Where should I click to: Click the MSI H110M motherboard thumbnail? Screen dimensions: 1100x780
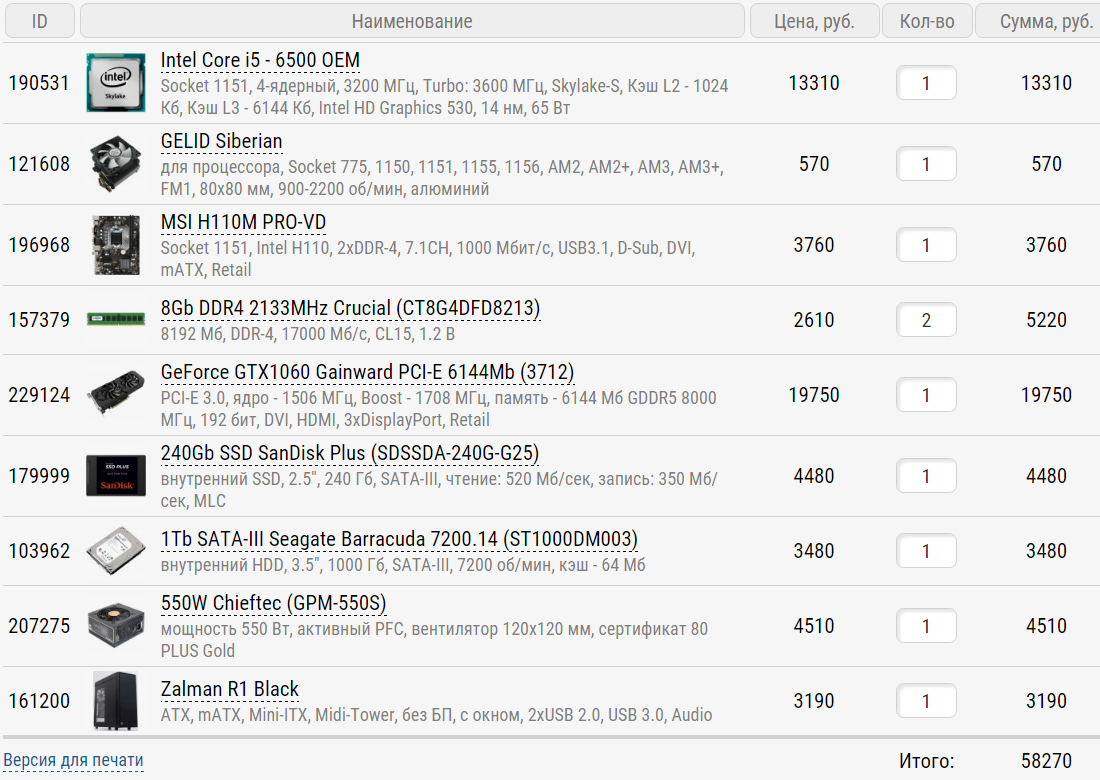pos(116,245)
